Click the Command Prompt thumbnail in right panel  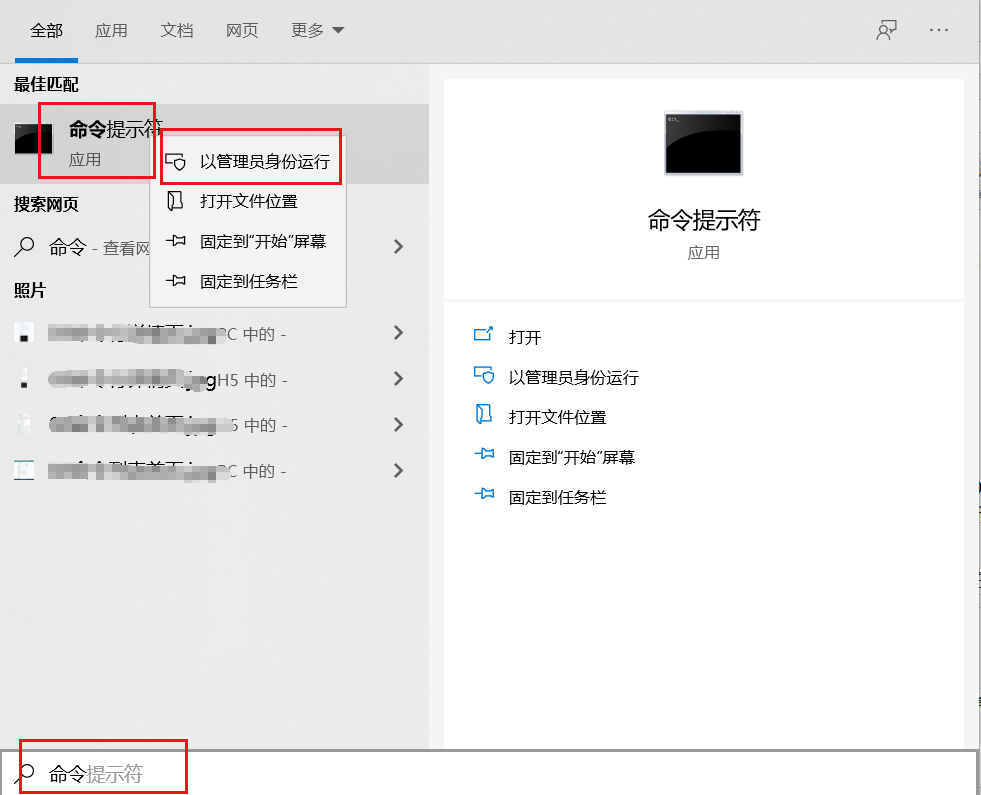click(703, 143)
